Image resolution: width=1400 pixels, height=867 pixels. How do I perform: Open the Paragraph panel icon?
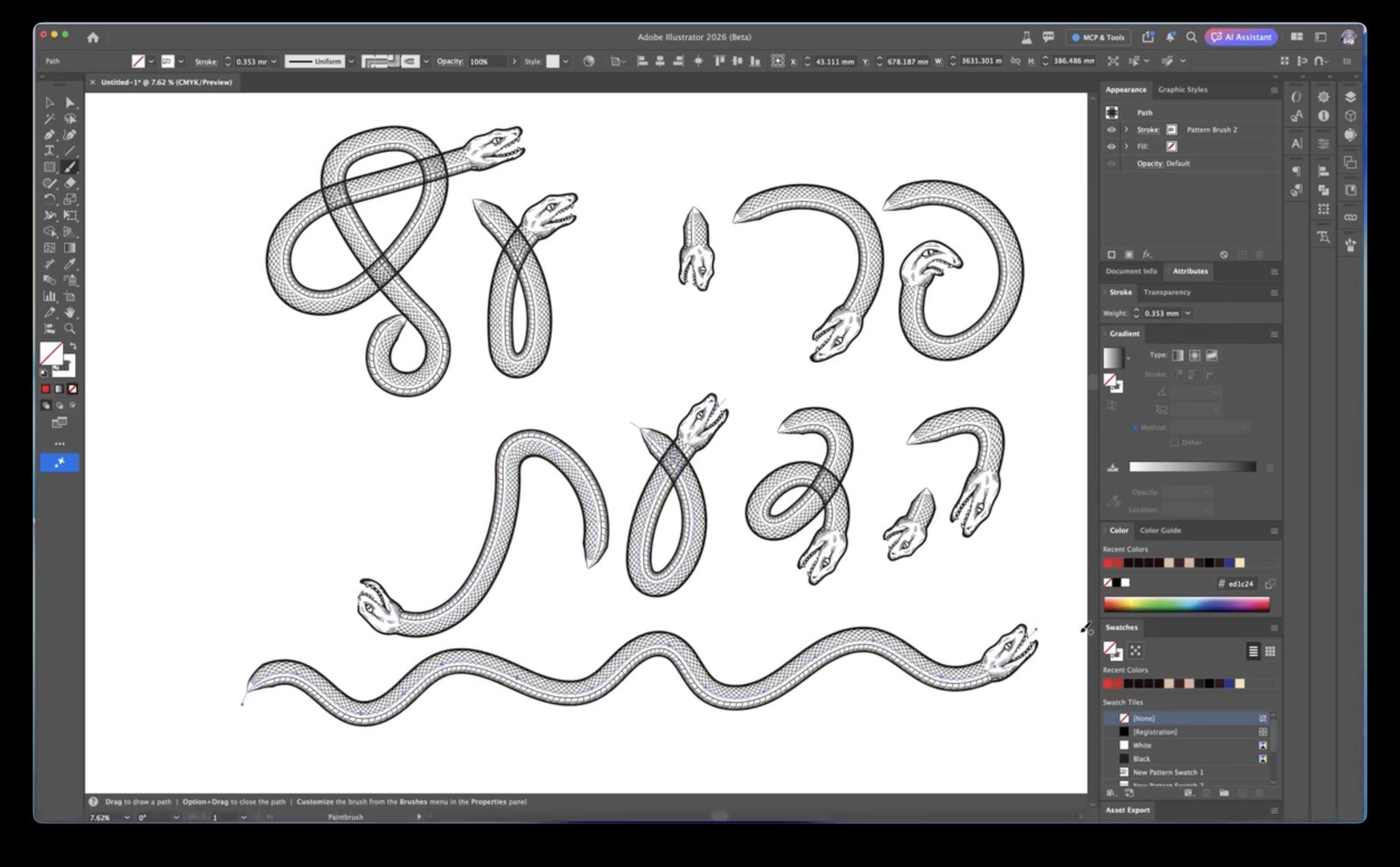(1296, 171)
